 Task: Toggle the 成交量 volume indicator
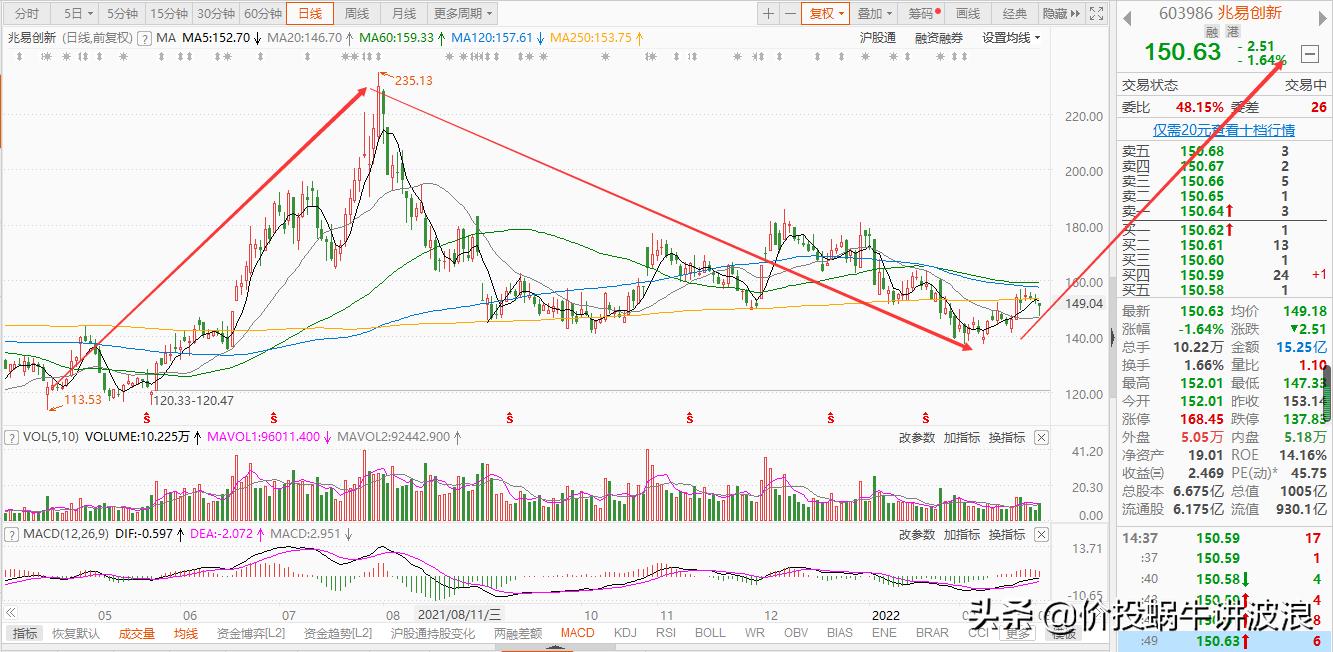click(137, 633)
